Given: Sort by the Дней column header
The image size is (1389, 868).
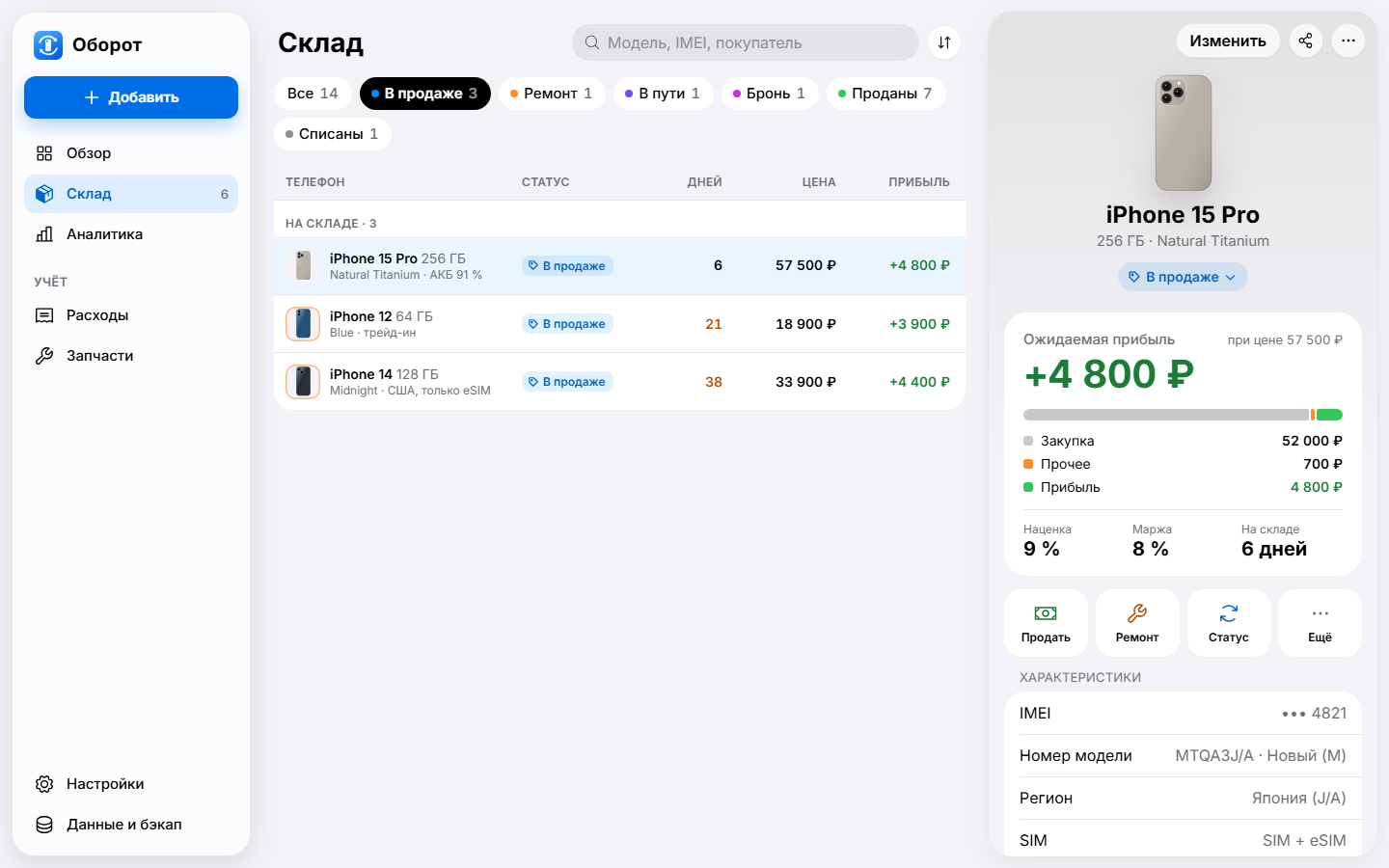Looking at the screenshot, I should click(705, 182).
